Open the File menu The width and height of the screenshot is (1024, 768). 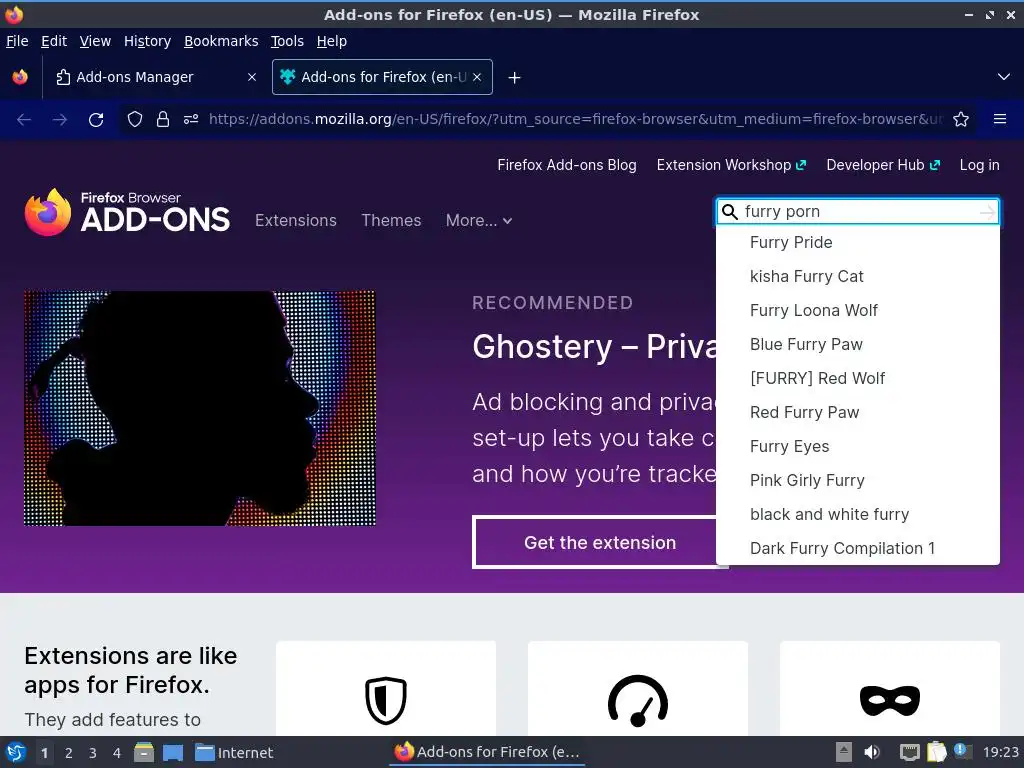(x=17, y=41)
